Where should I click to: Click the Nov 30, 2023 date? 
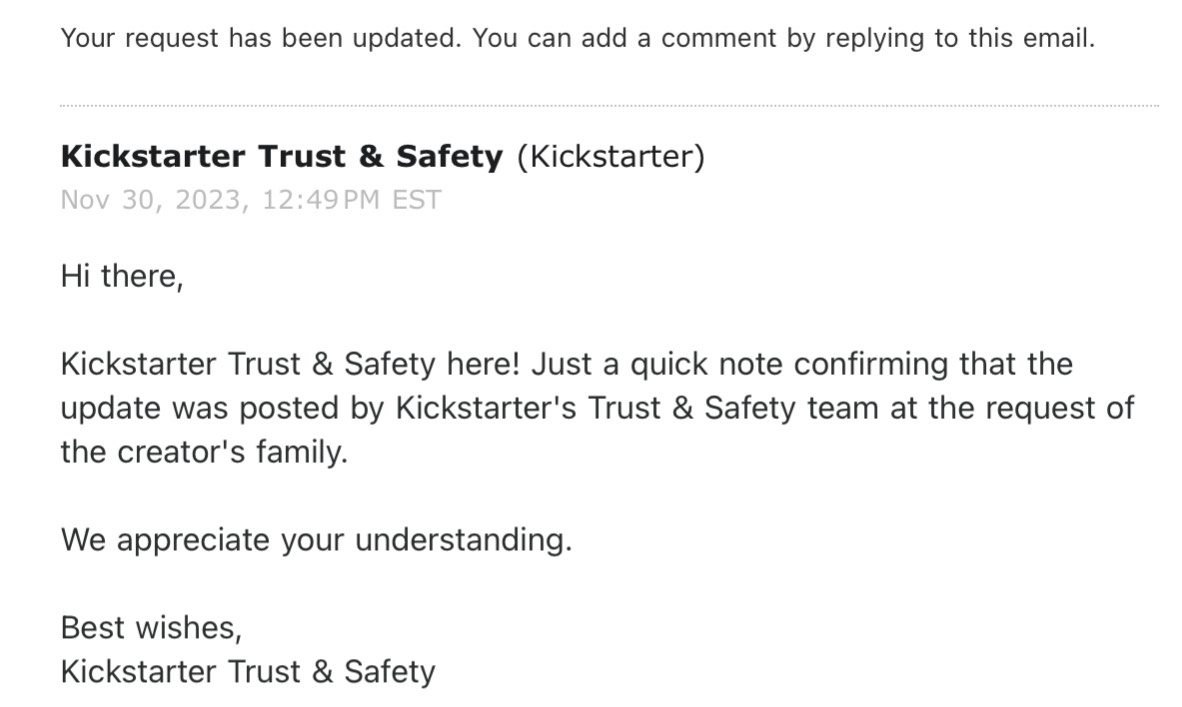click(152, 200)
